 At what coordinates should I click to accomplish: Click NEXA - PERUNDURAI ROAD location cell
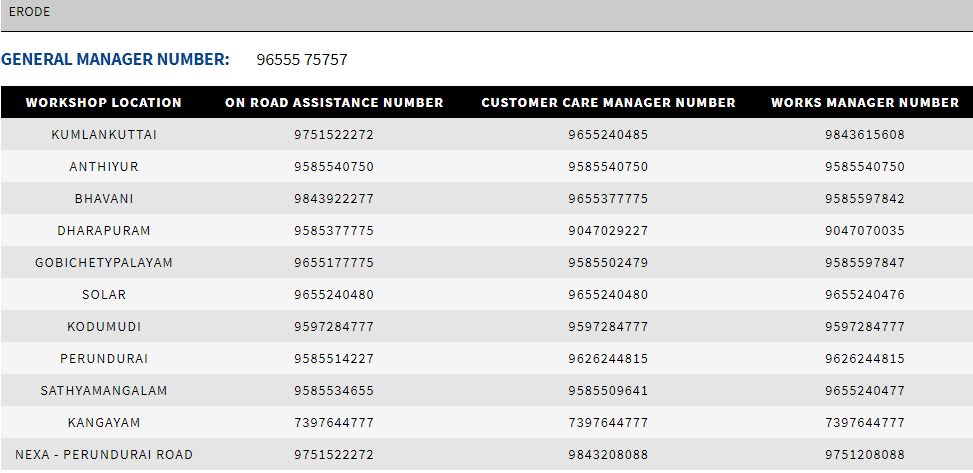pos(104,454)
